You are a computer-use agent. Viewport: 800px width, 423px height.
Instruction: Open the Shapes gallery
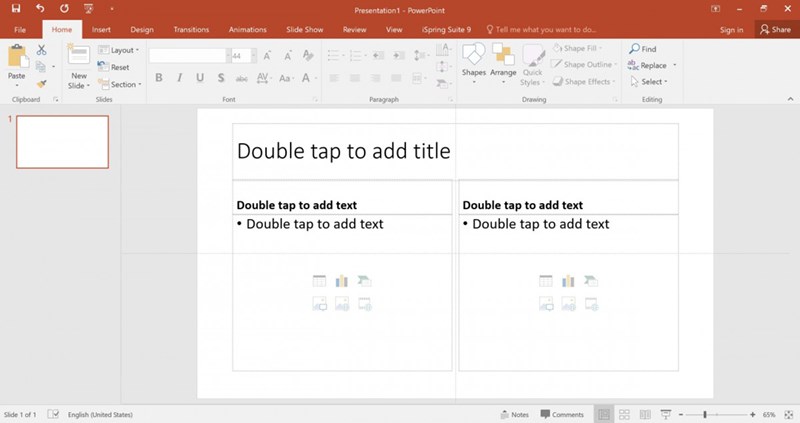point(473,62)
